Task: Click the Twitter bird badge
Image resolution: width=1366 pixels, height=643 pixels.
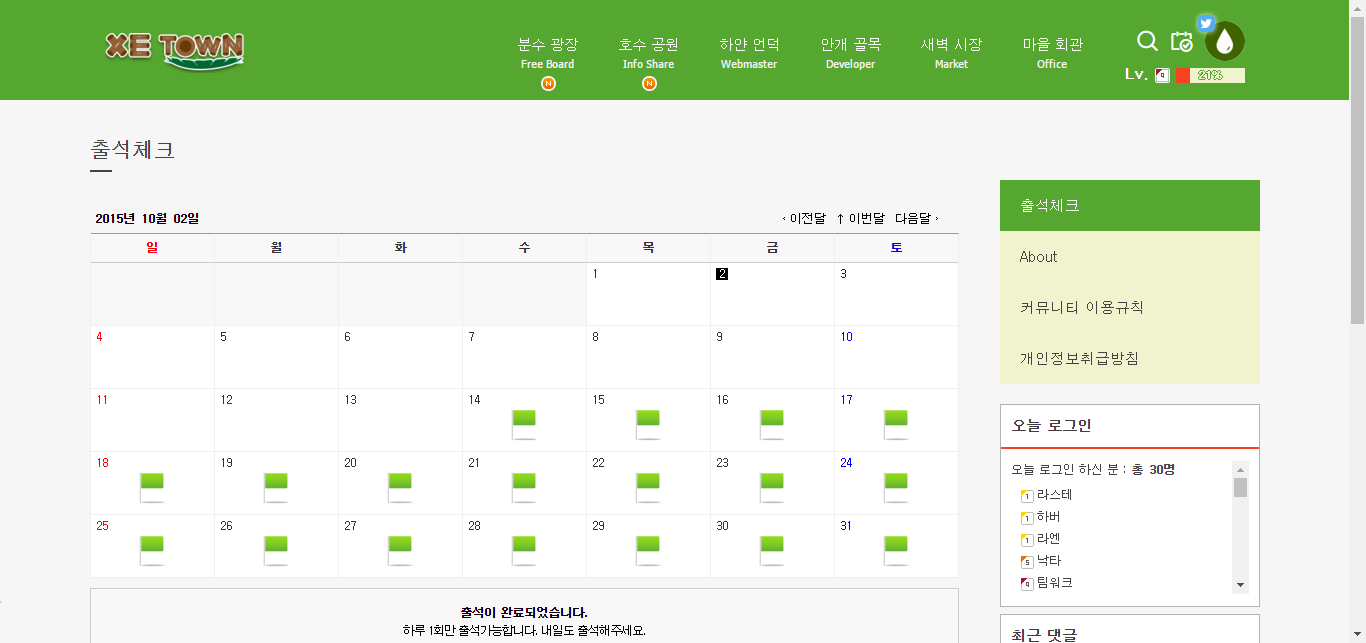Action: 1206,23
